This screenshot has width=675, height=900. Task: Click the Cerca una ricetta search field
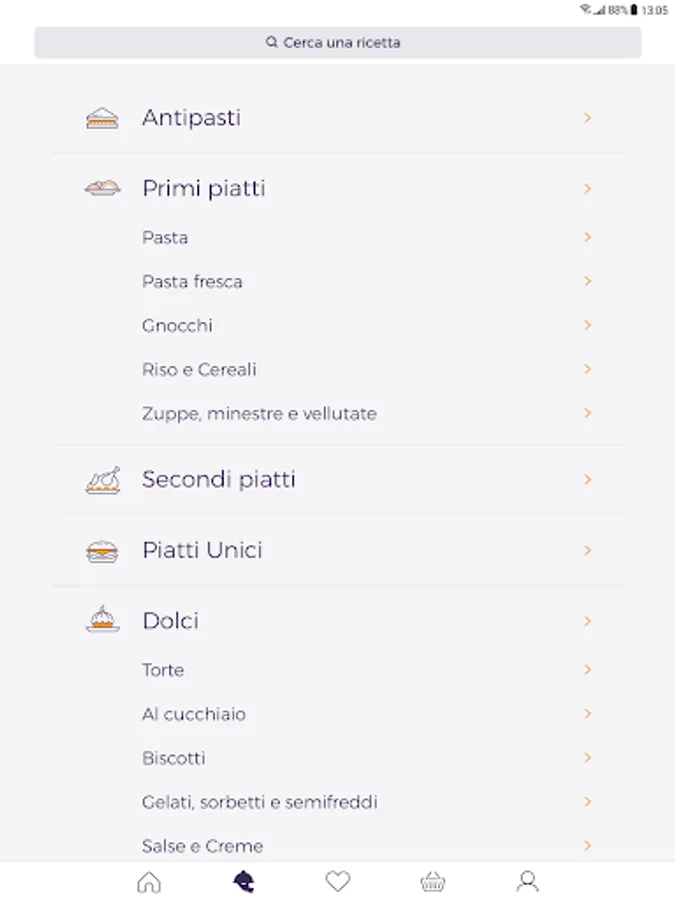pyautogui.click(x=338, y=42)
